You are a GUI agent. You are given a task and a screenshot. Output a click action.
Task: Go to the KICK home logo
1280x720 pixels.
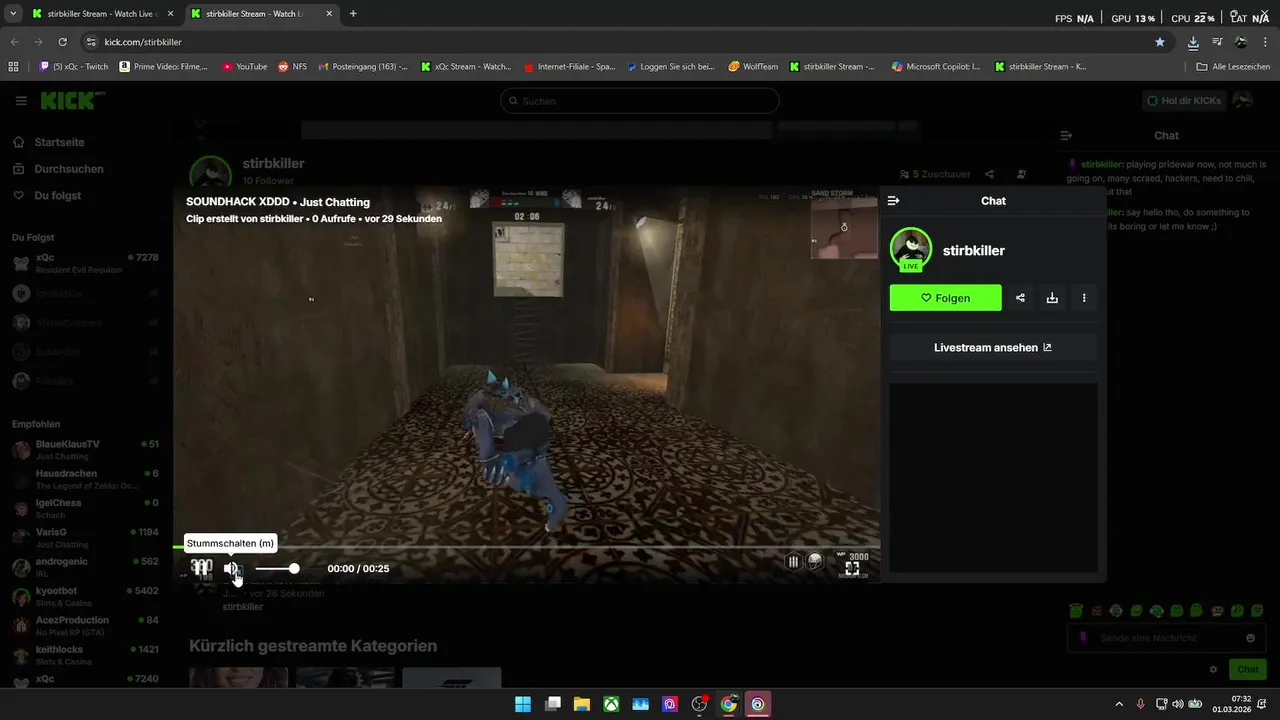(x=72, y=101)
